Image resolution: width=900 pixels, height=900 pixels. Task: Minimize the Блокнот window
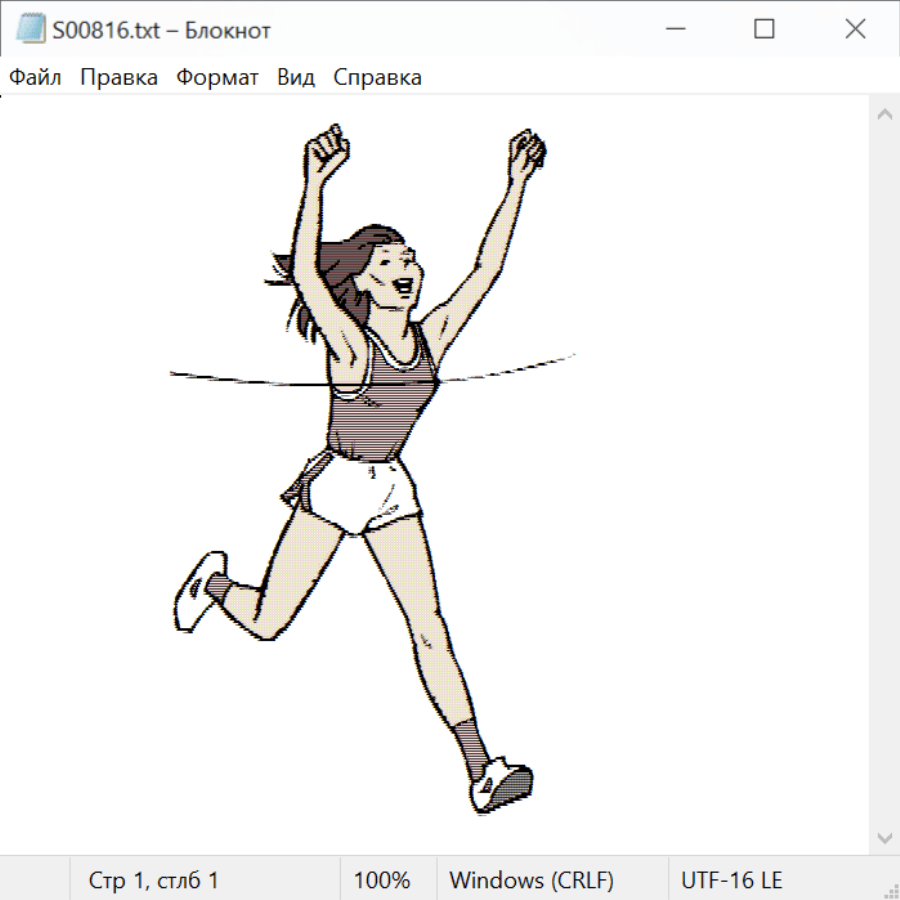[x=673, y=30]
